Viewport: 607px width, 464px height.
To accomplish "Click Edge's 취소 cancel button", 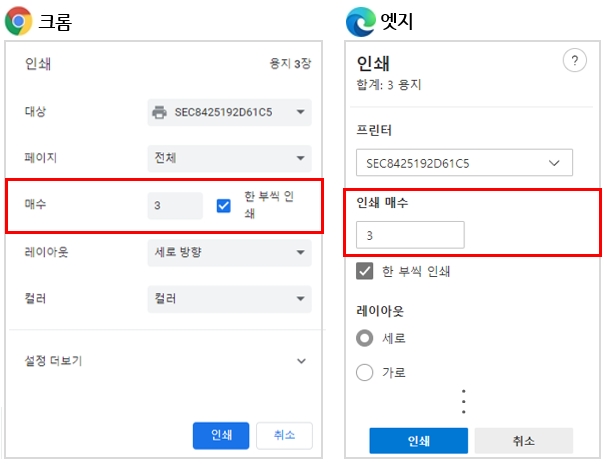I will pos(523,441).
